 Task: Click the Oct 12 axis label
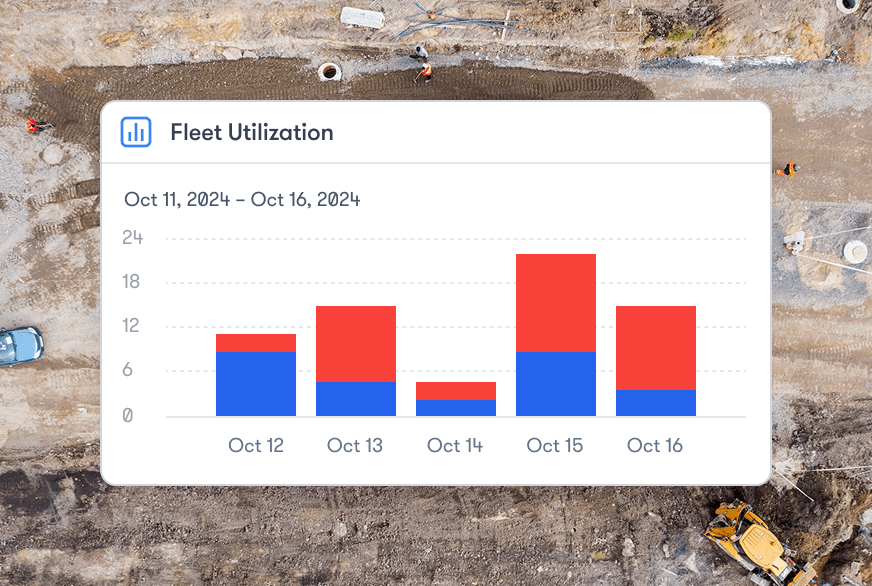pos(256,445)
